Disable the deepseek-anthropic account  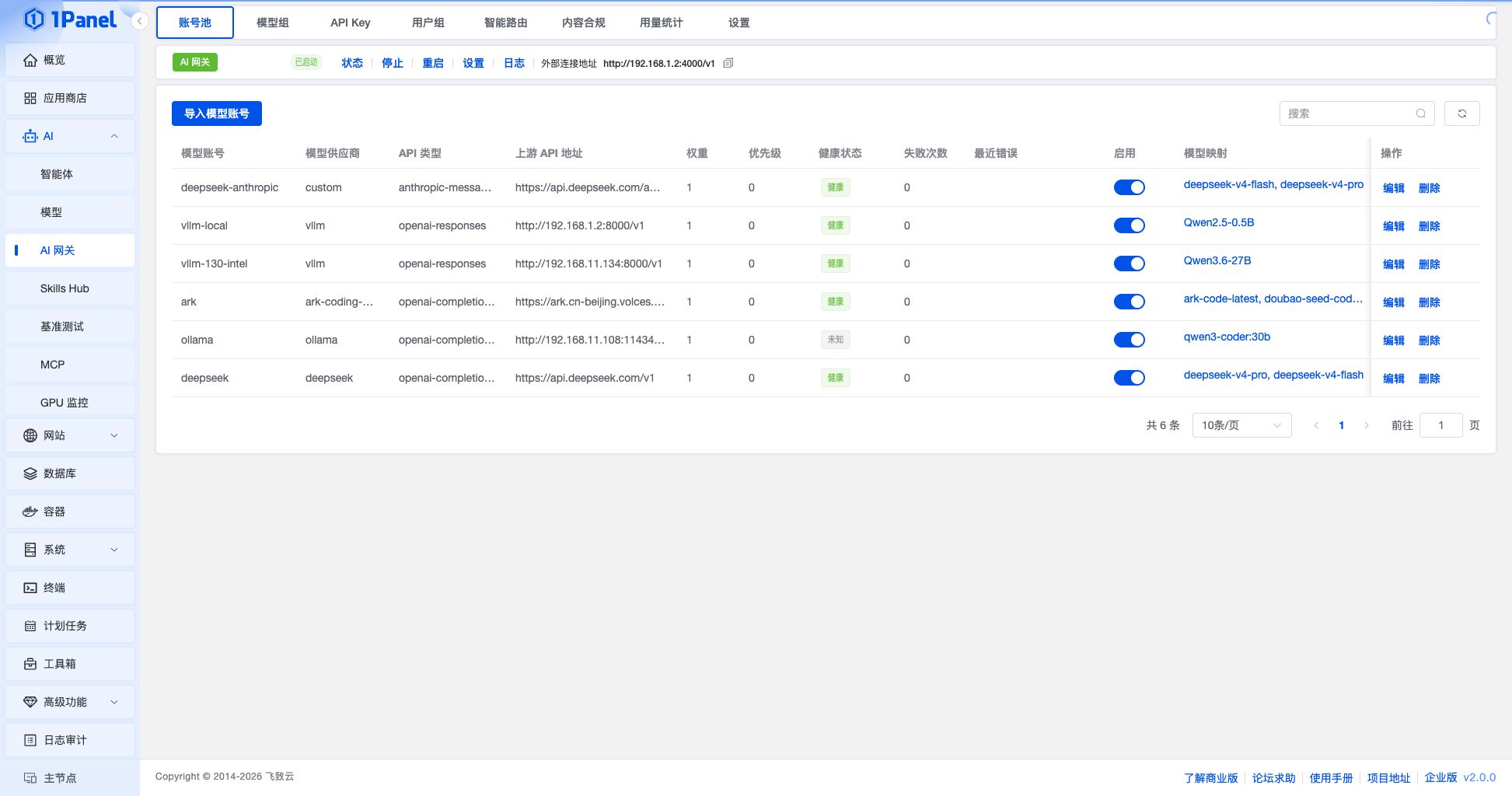(x=1129, y=187)
